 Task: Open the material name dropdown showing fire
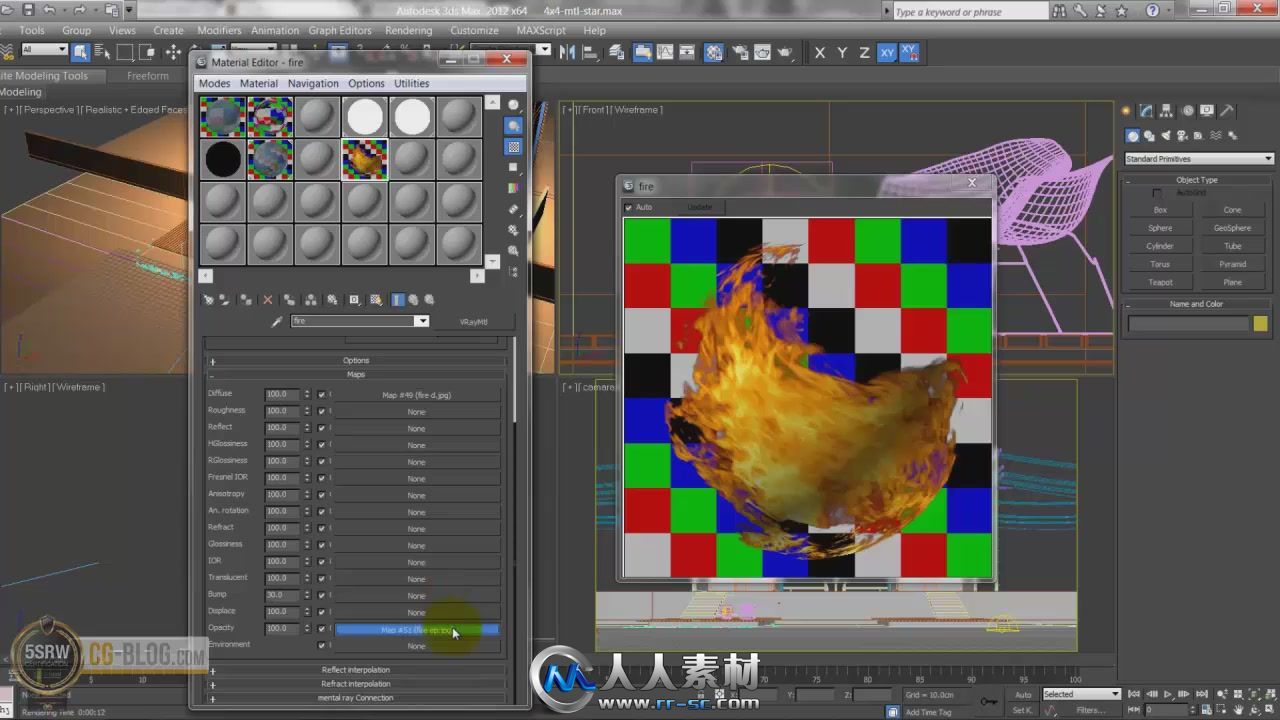point(422,321)
